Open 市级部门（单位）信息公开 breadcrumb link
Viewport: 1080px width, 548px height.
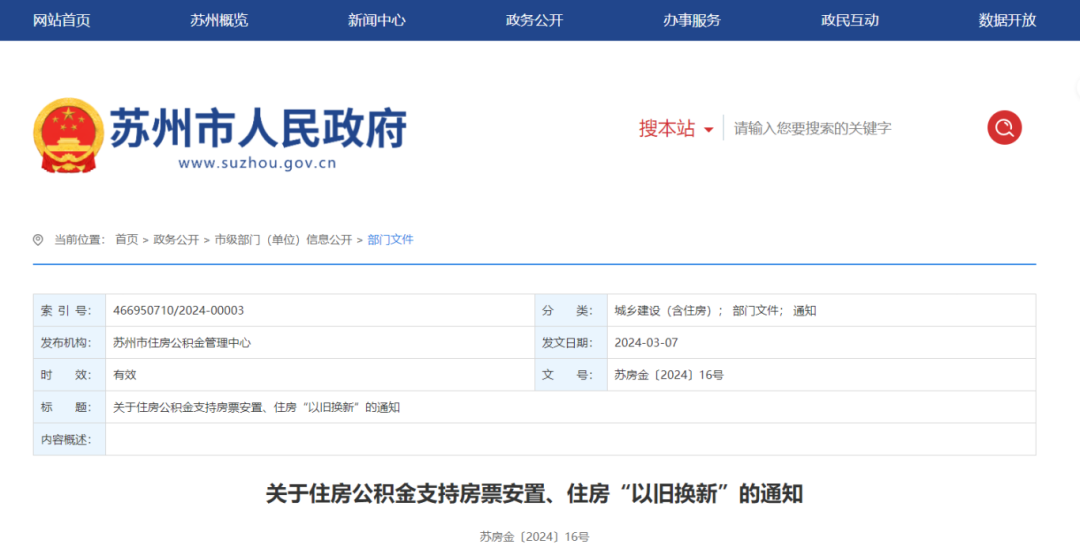[x=283, y=240]
